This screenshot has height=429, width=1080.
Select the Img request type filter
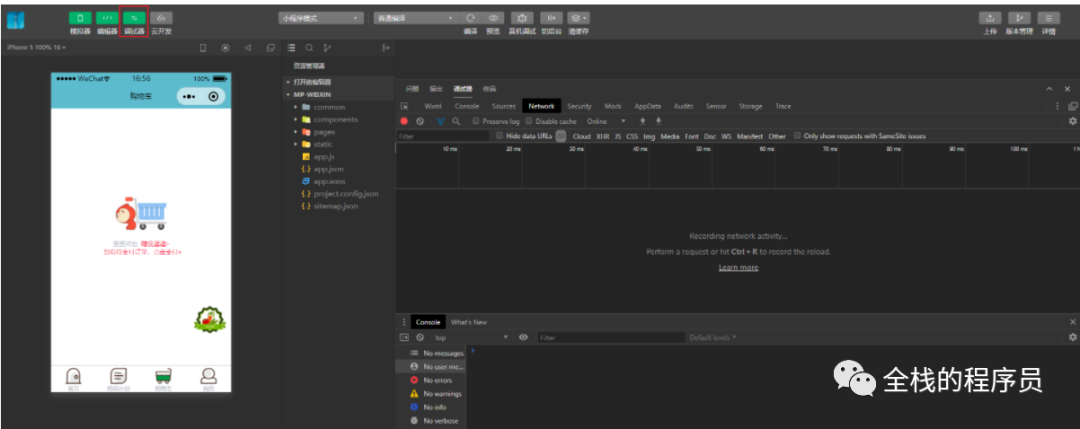click(649, 136)
